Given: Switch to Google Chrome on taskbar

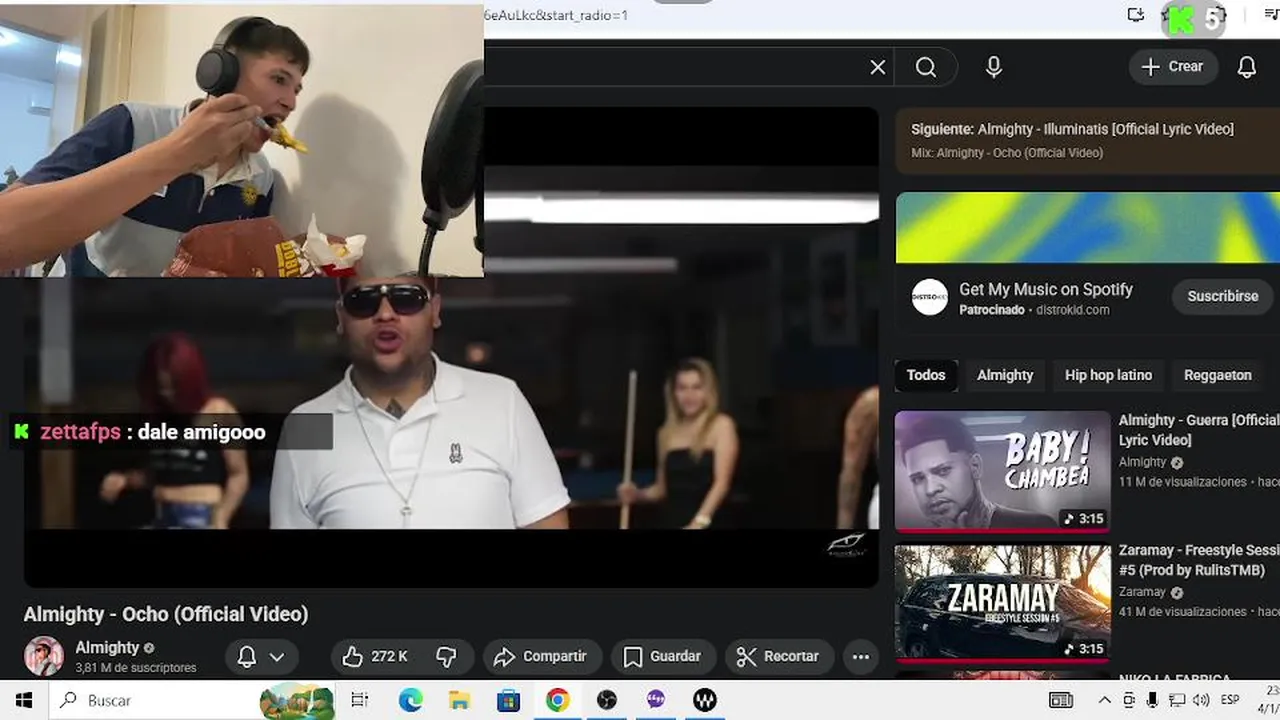Looking at the screenshot, I should click(557, 701).
